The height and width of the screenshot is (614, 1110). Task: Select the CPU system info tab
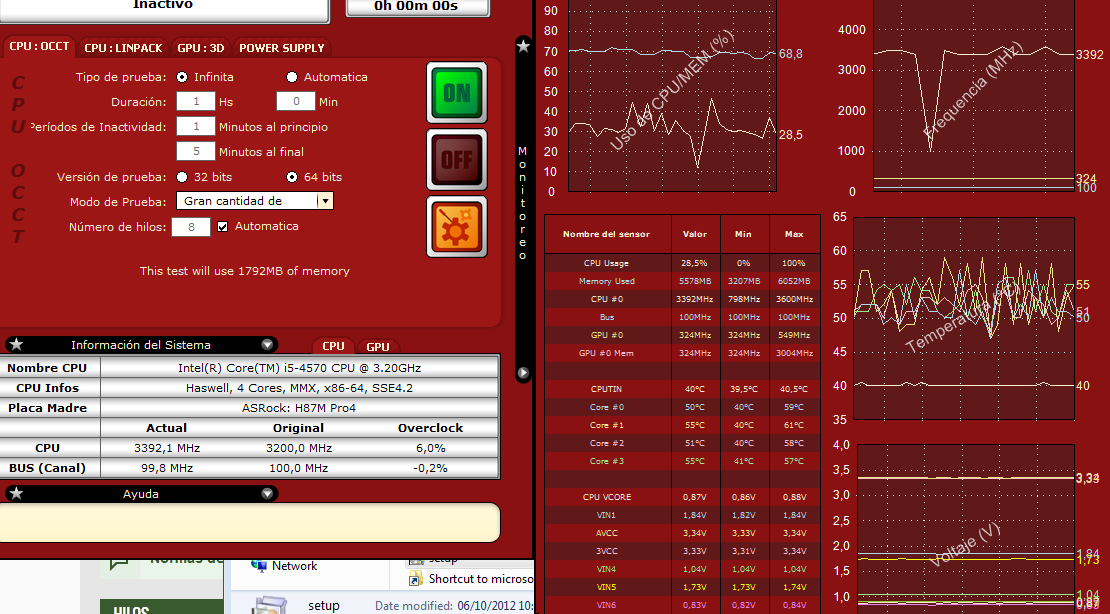333,346
